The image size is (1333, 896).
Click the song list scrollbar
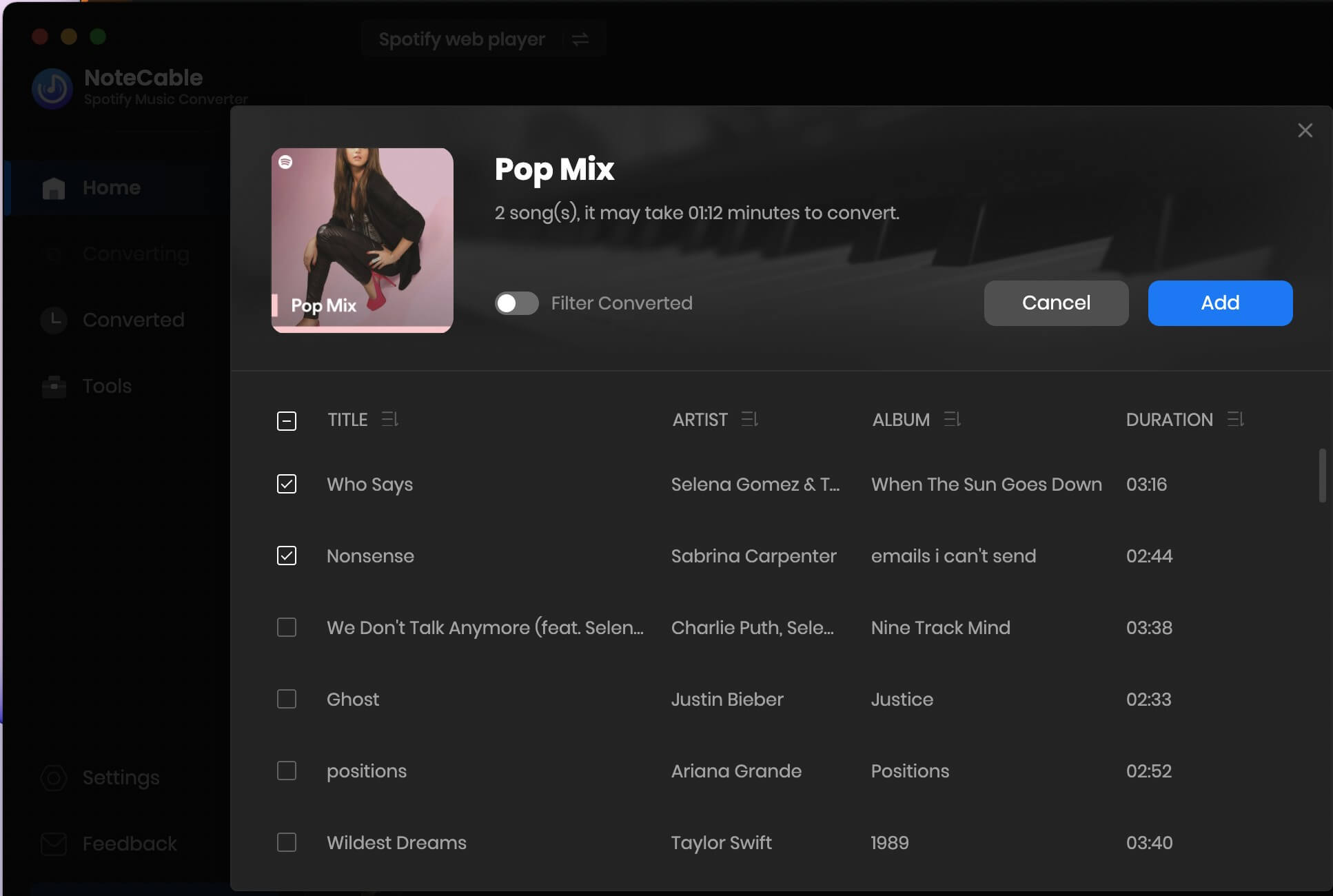coord(1322,476)
